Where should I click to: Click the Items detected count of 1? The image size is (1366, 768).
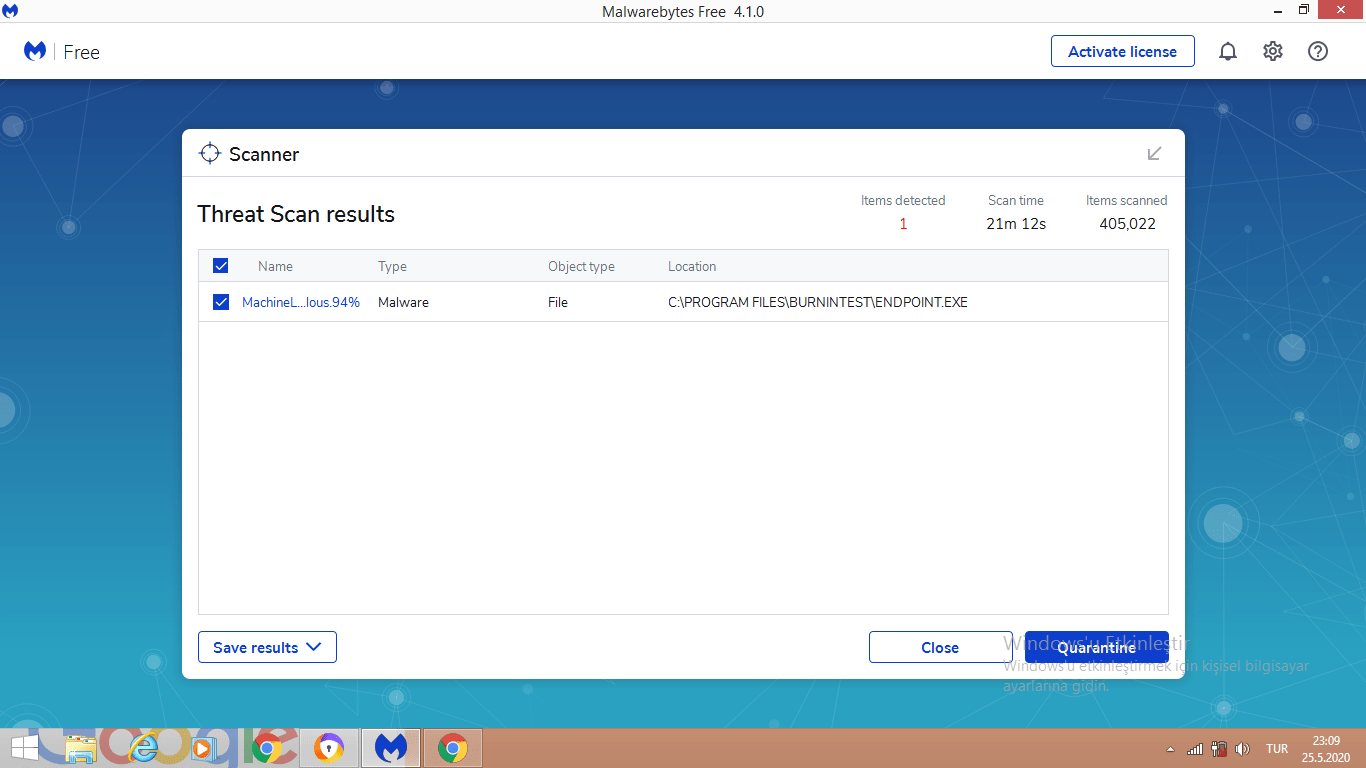903,224
